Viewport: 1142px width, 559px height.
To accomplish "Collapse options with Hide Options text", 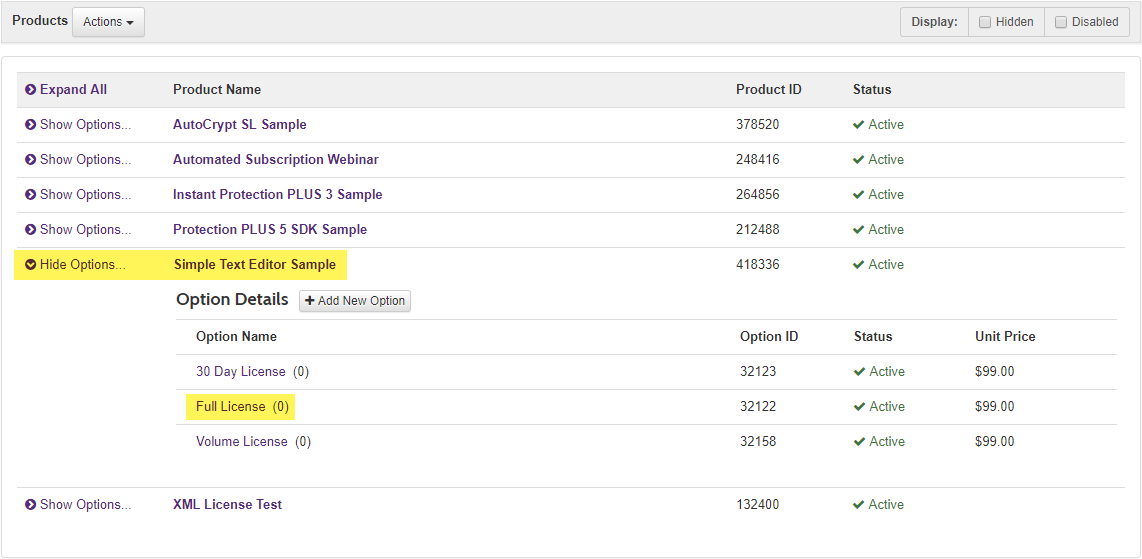I will click(x=84, y=265).
